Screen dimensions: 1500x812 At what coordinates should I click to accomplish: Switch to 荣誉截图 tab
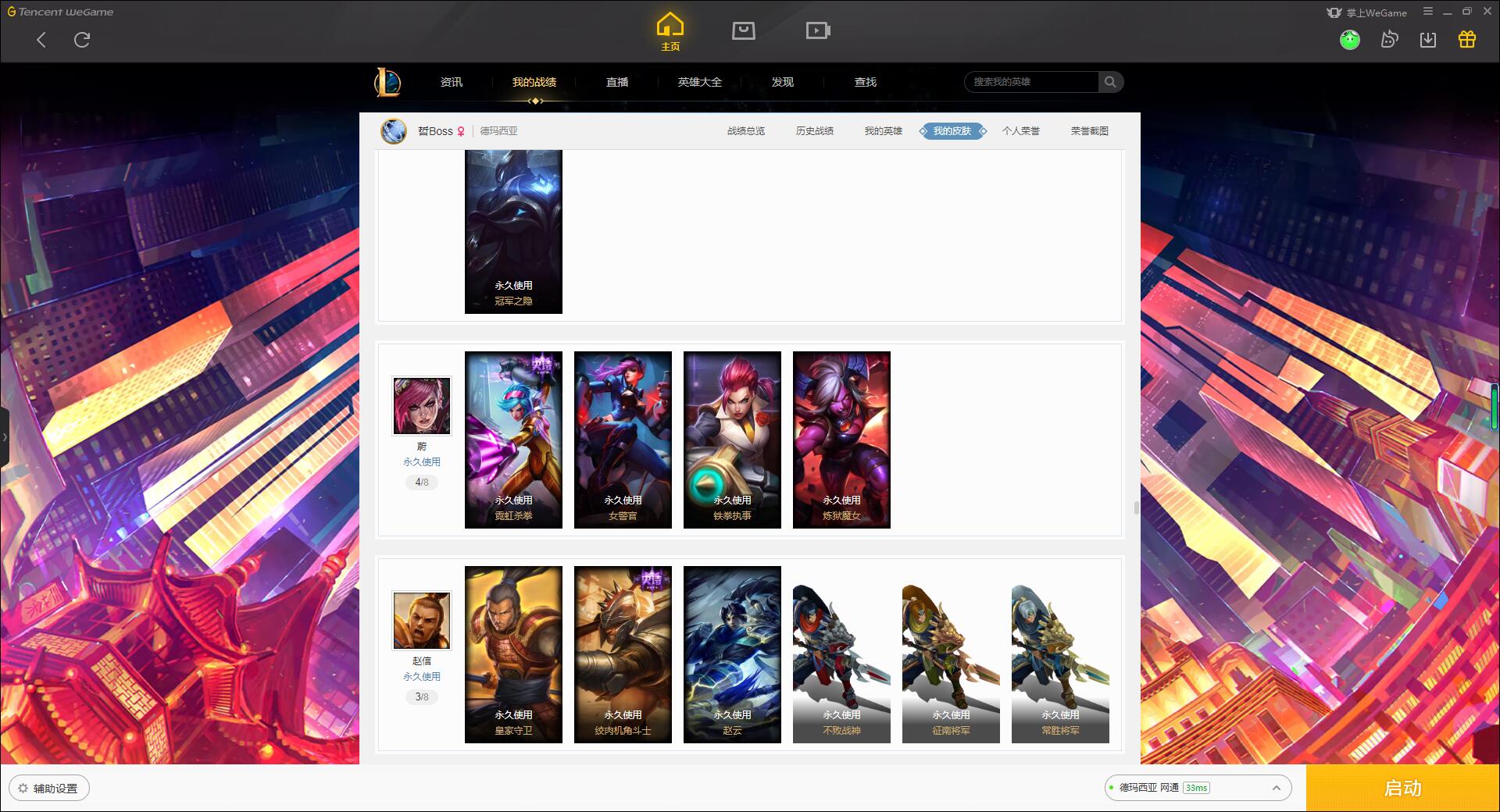pos(1090,131)
